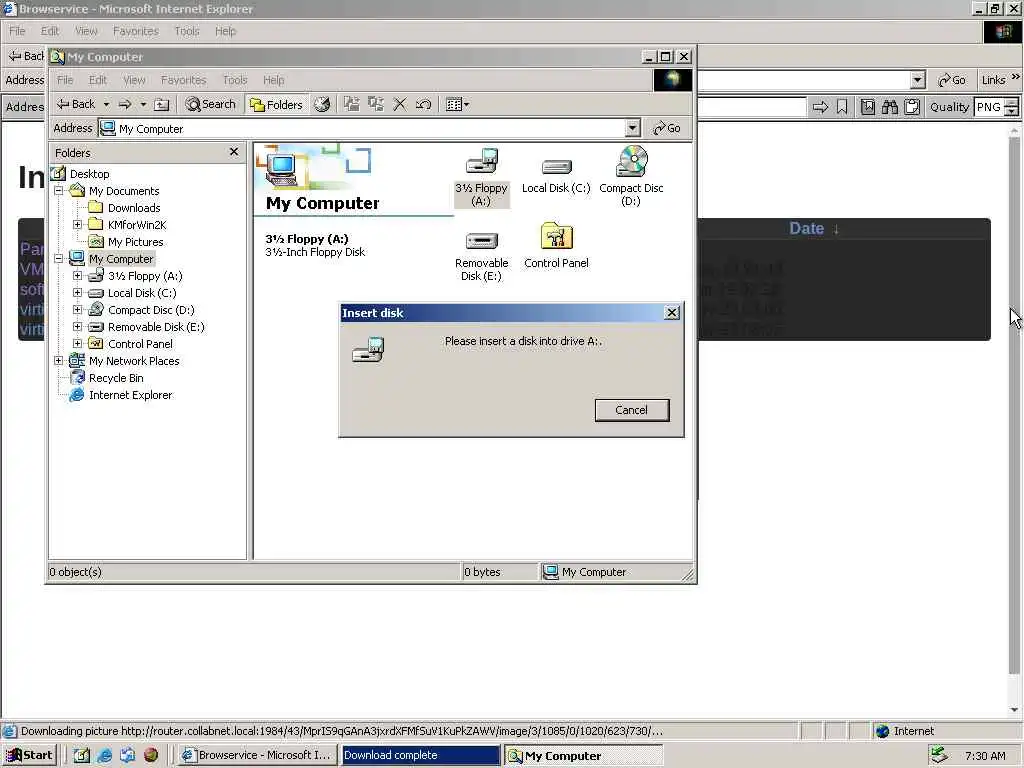The width and height of the screenshot is (1024, 768).
Task: Select Local Disk (C:) drive icon
Action: coord(556,176)
